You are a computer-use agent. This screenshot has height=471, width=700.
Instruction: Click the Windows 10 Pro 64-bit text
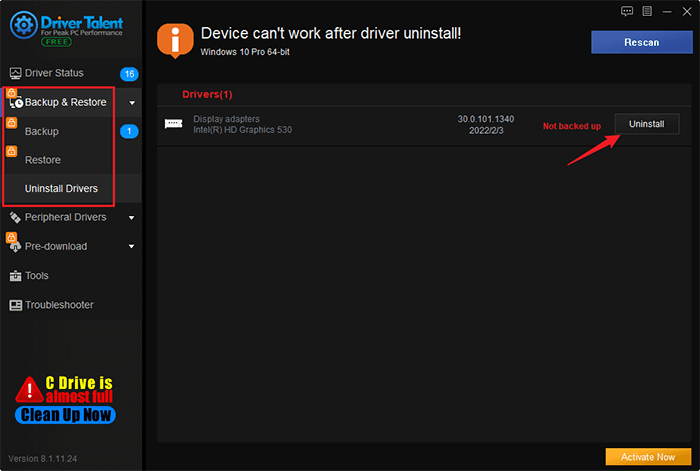(x=245, y=52)
